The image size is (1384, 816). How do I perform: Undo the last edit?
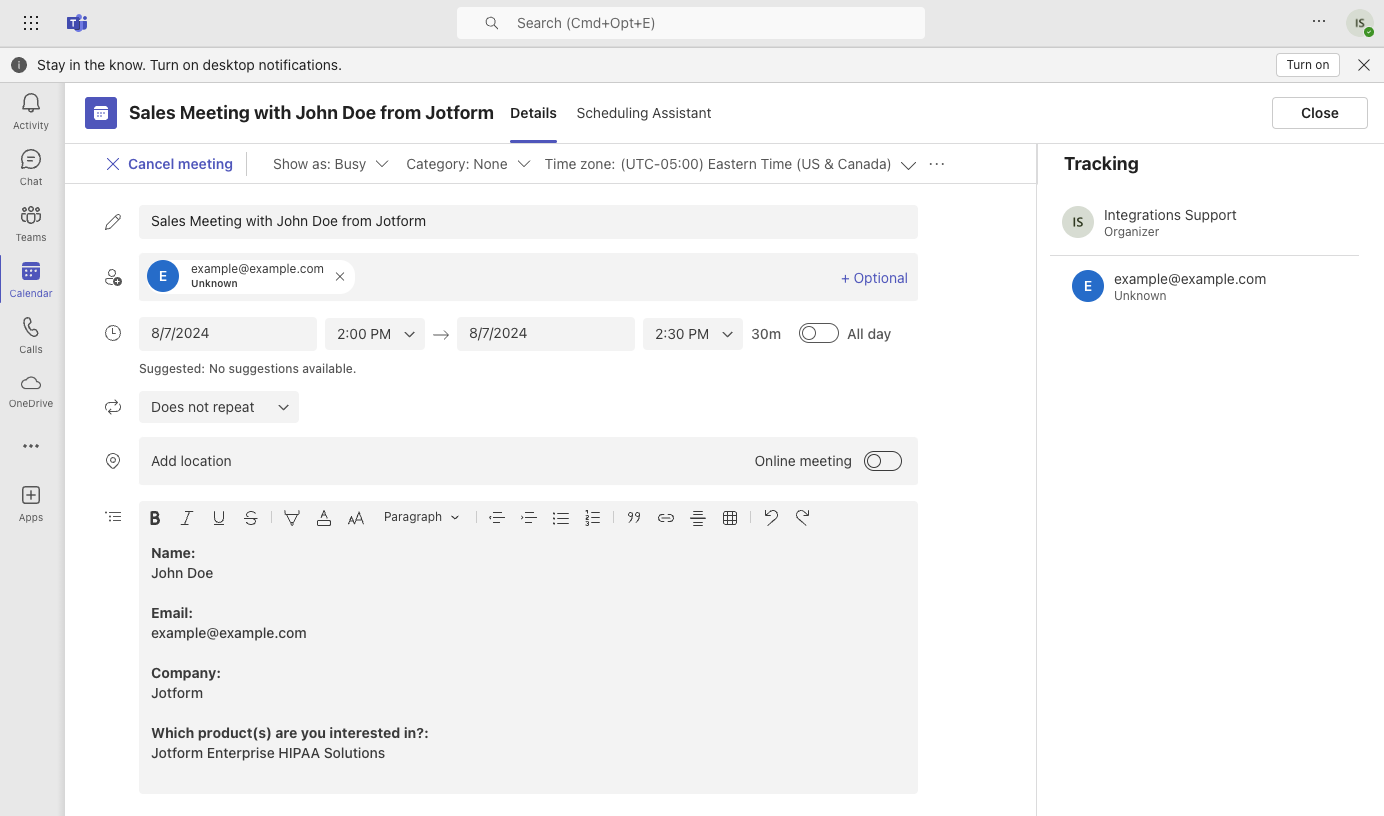(x=771, y=517)
